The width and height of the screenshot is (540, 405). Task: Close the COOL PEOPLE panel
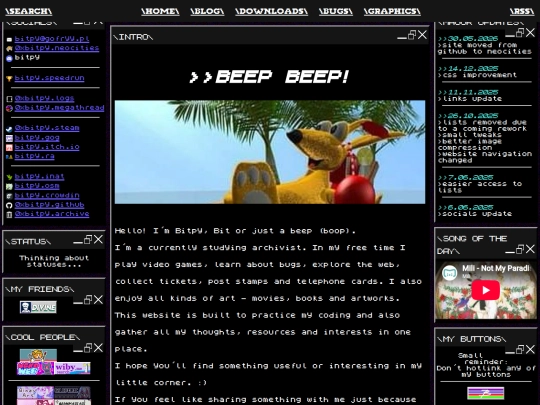click(x=98, y=347)
